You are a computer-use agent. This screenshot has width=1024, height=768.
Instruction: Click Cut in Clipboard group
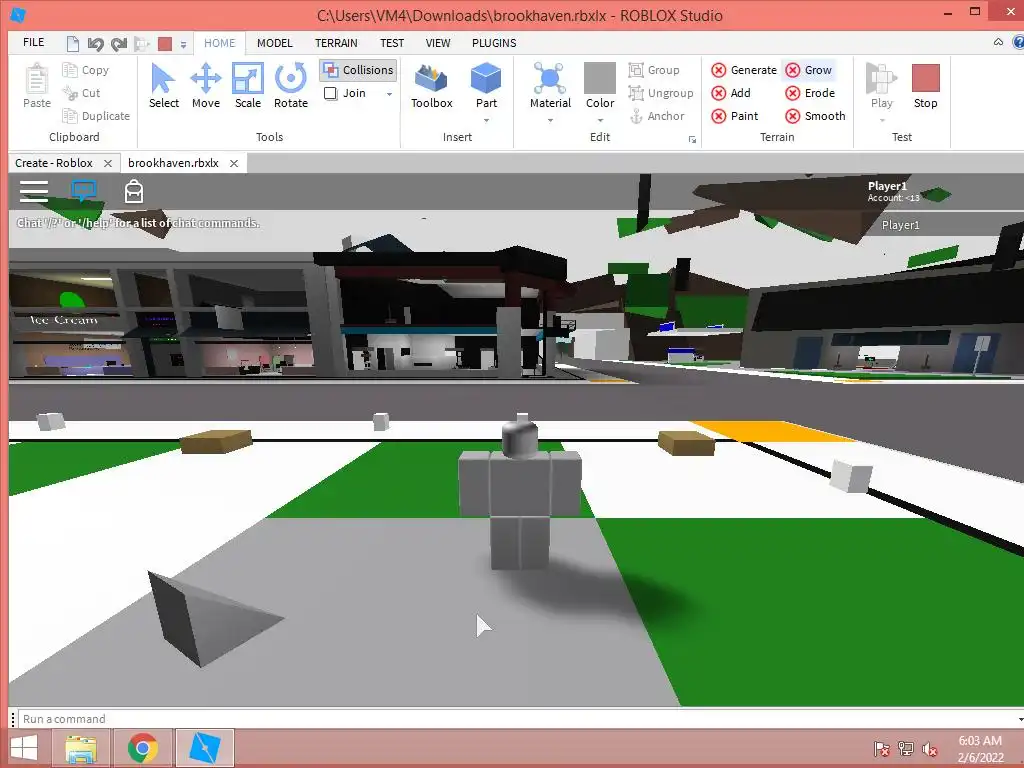81,93
